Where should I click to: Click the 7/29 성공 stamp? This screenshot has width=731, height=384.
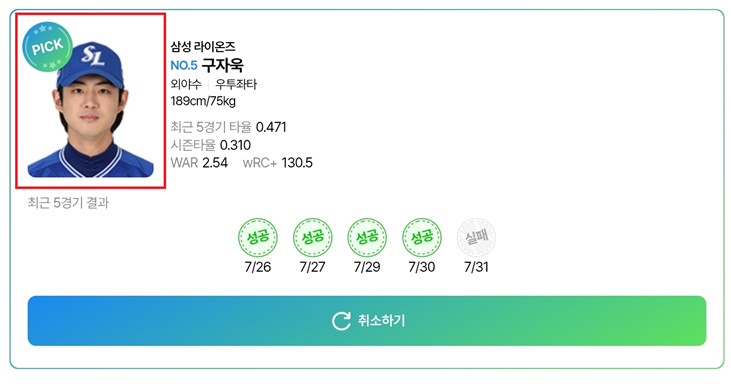click(x=367, y=237)
